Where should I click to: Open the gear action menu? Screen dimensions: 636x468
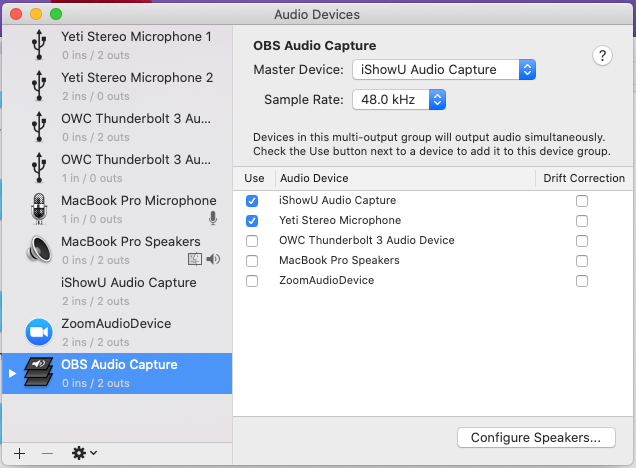tap(84, 453)
